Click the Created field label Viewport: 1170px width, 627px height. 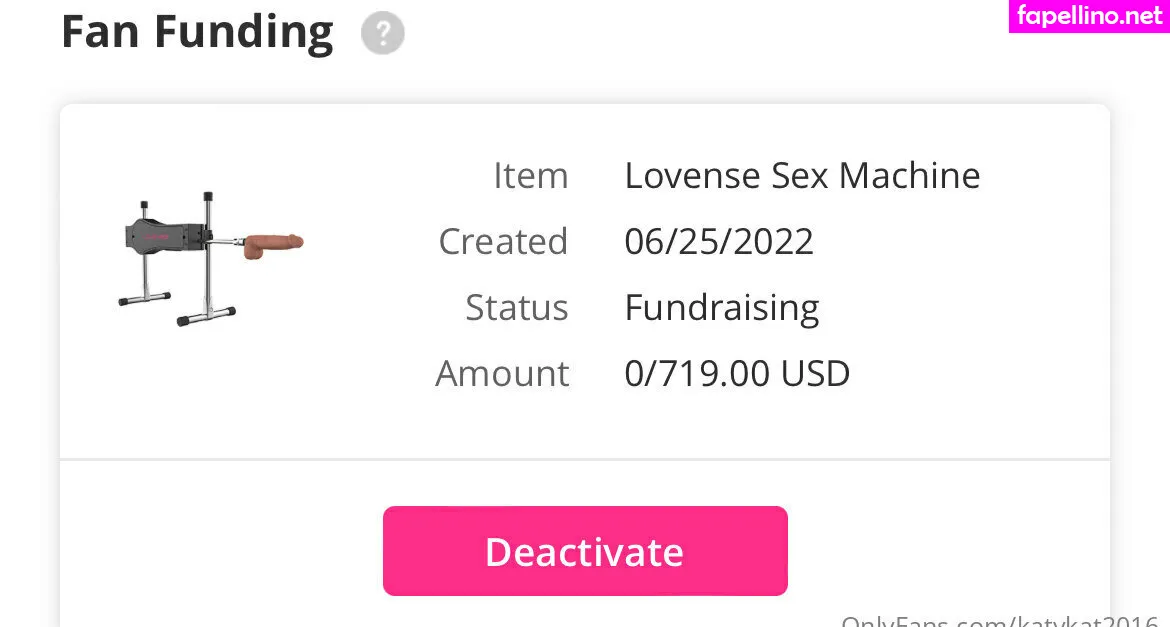(503, 242)
